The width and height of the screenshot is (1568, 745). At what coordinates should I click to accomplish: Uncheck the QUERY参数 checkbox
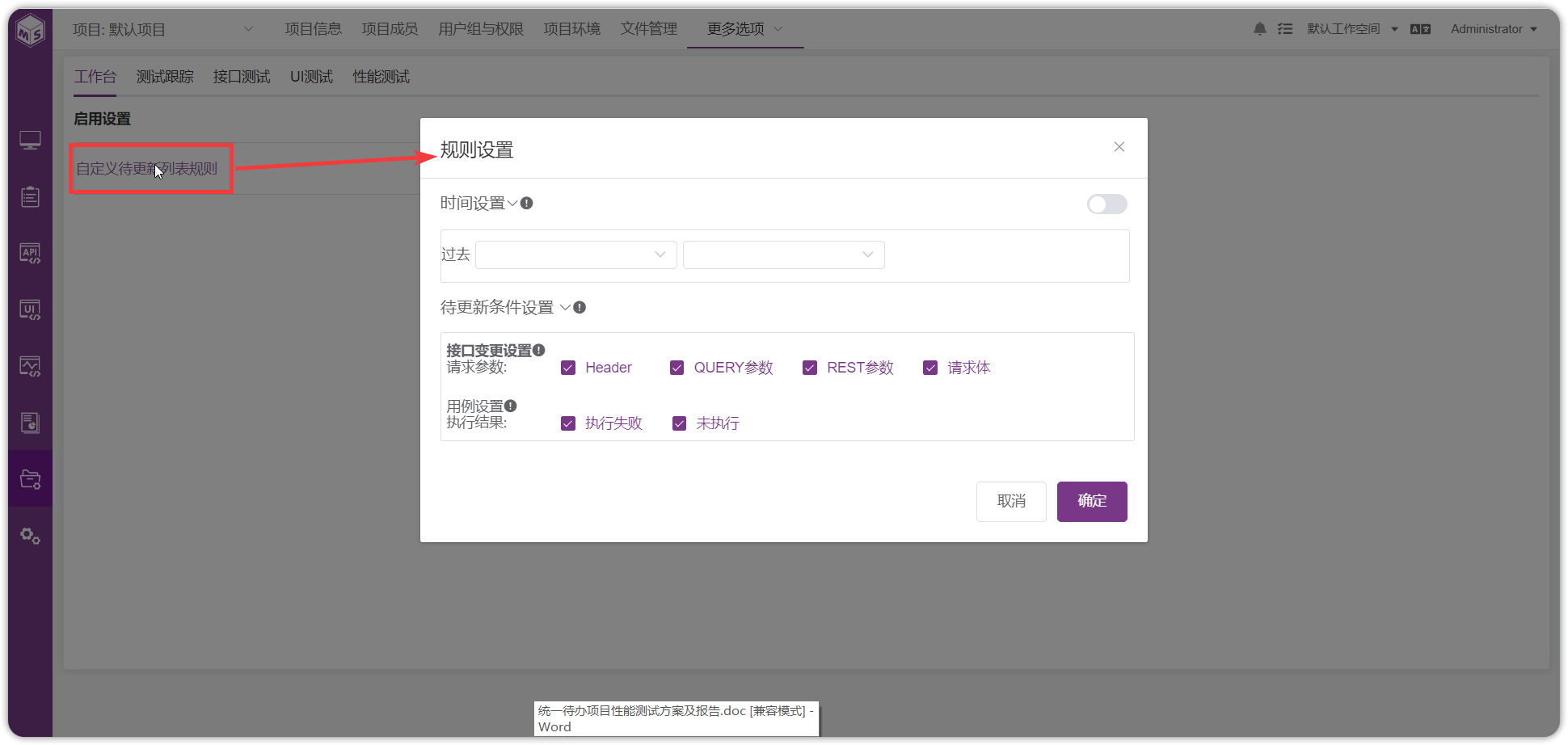tap(677, 368)
